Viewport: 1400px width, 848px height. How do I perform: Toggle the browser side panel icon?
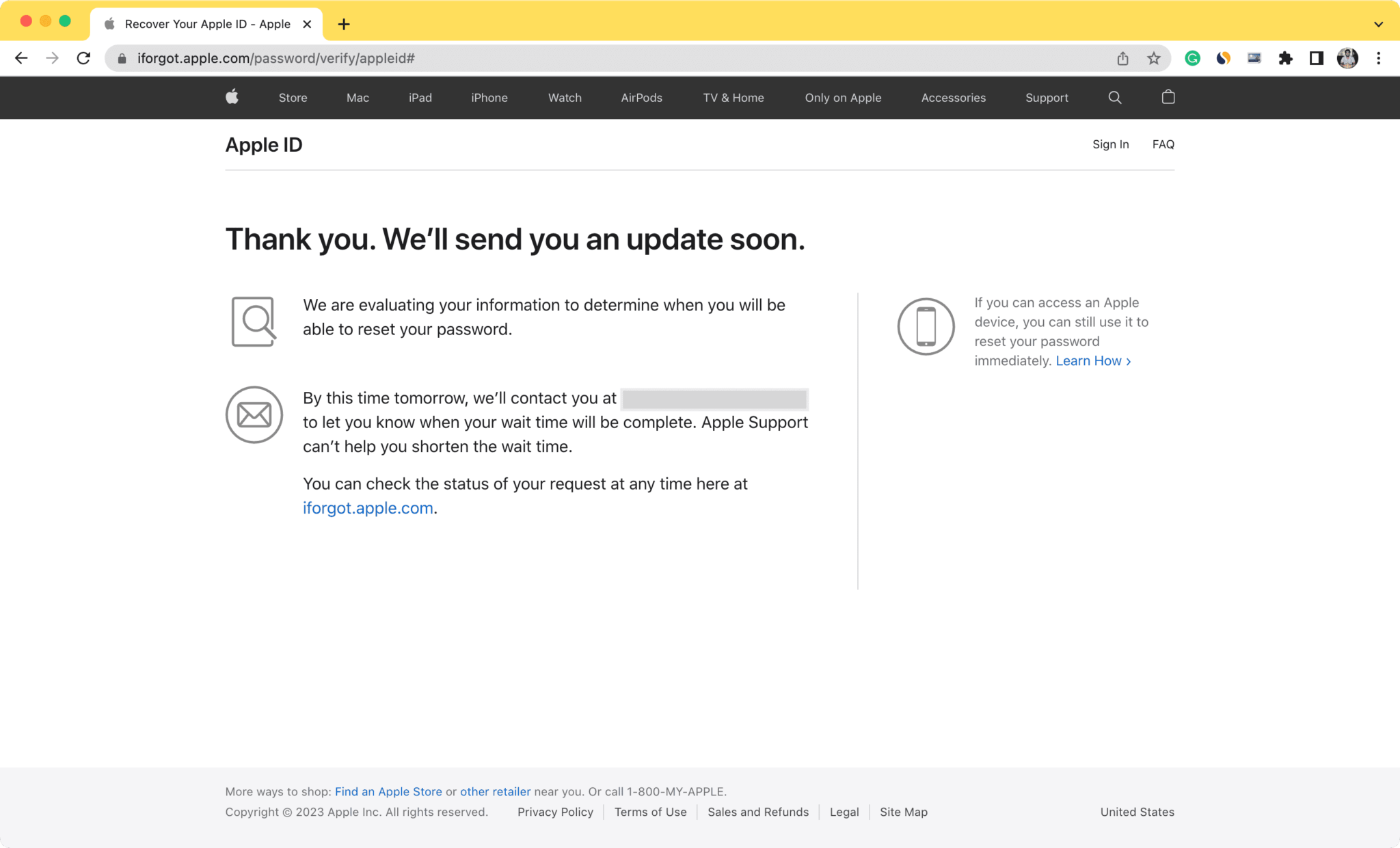(x=1316, y=58)
